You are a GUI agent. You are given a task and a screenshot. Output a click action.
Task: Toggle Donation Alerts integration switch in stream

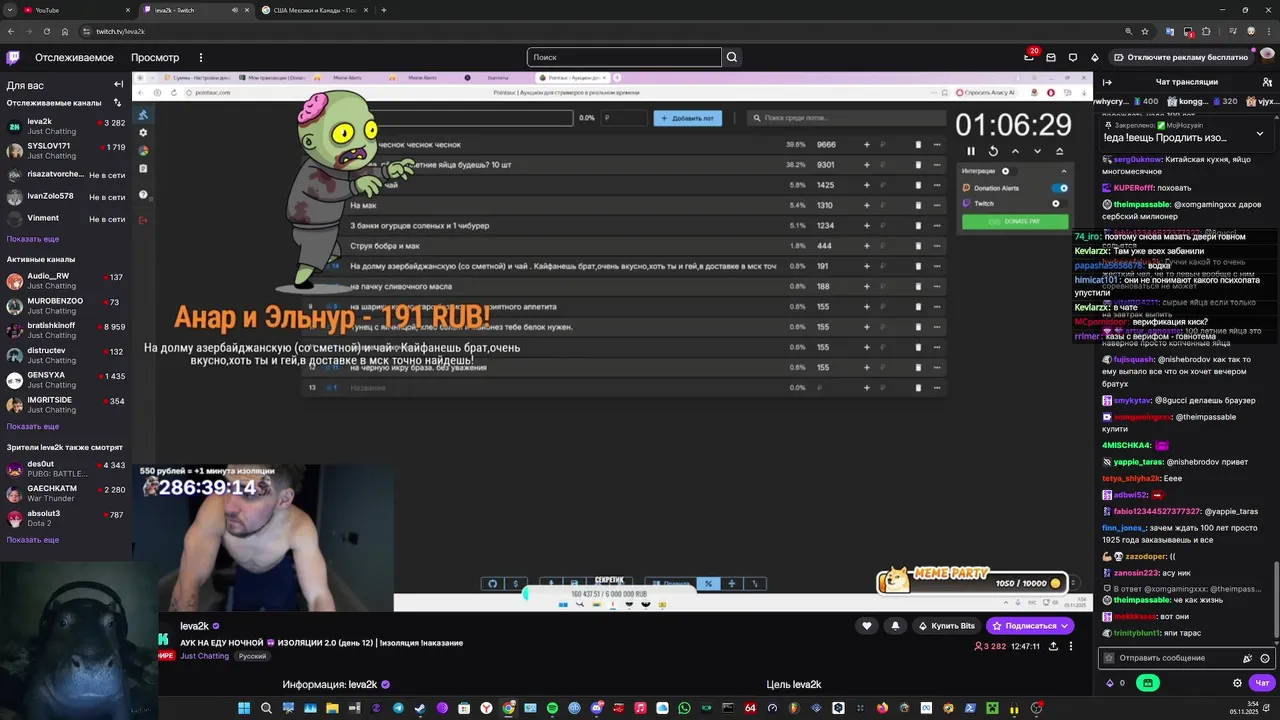click(1060, 188)
